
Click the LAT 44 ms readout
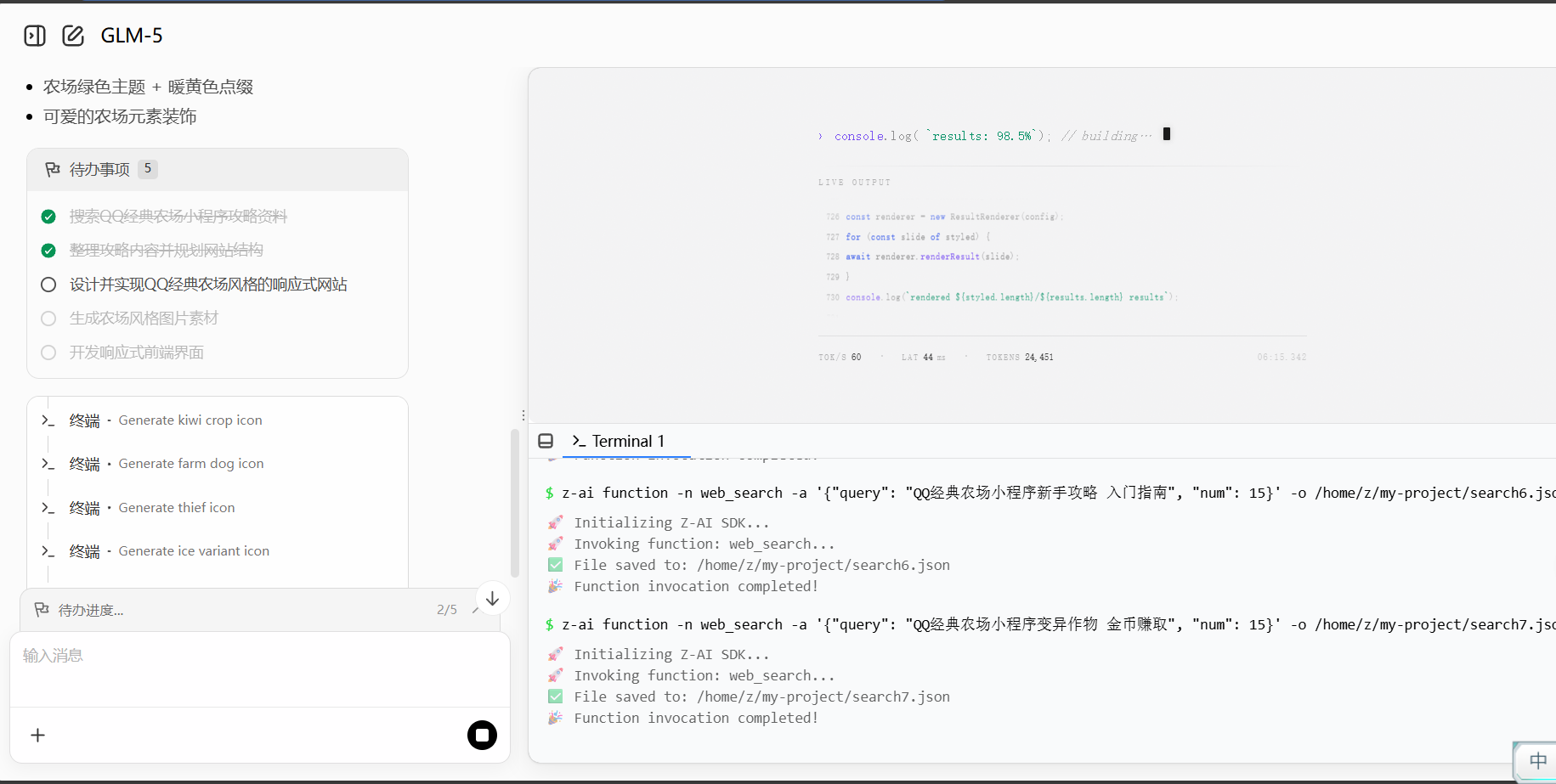click(x=924, y=358)
